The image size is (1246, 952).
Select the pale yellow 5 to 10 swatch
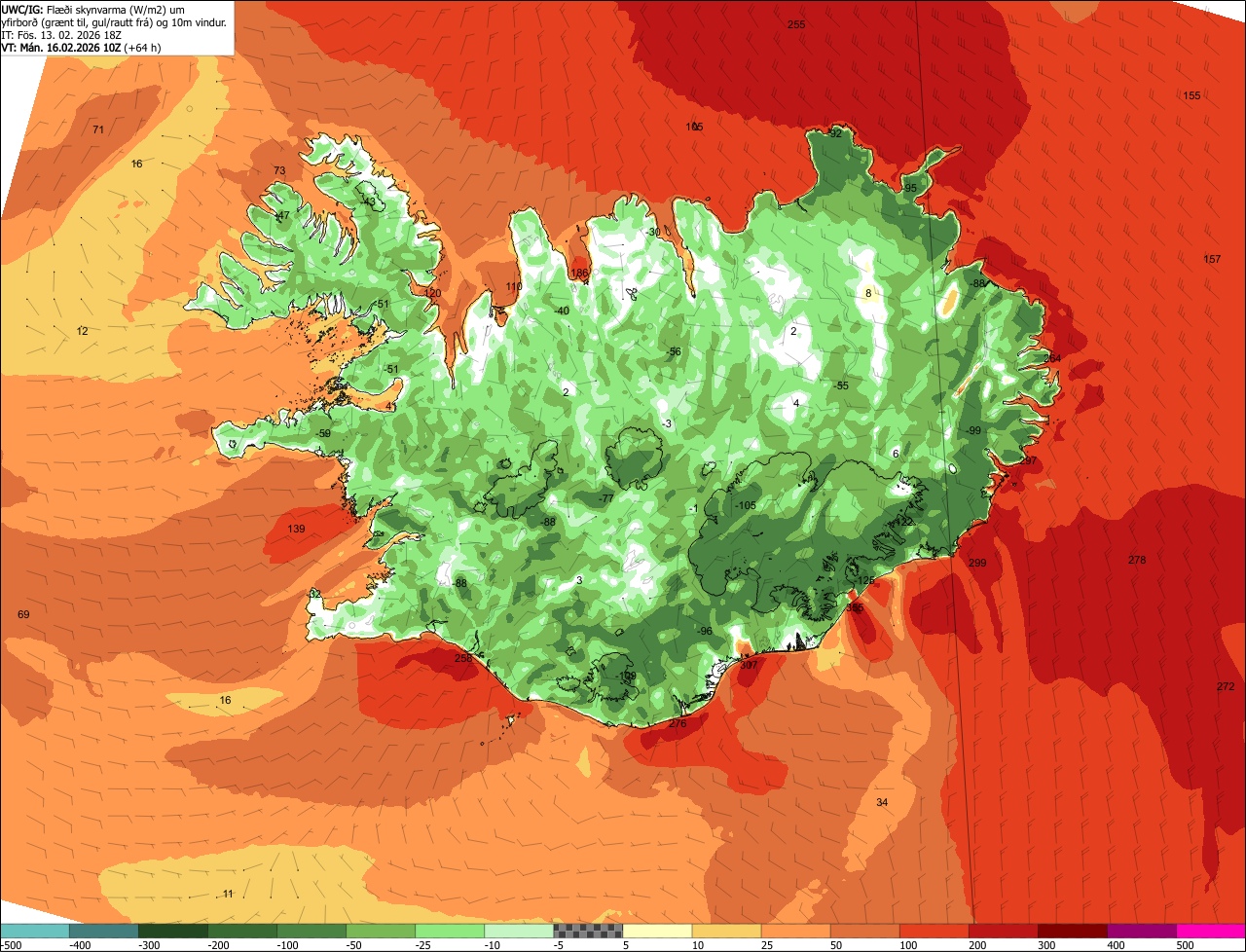(657, 931)
